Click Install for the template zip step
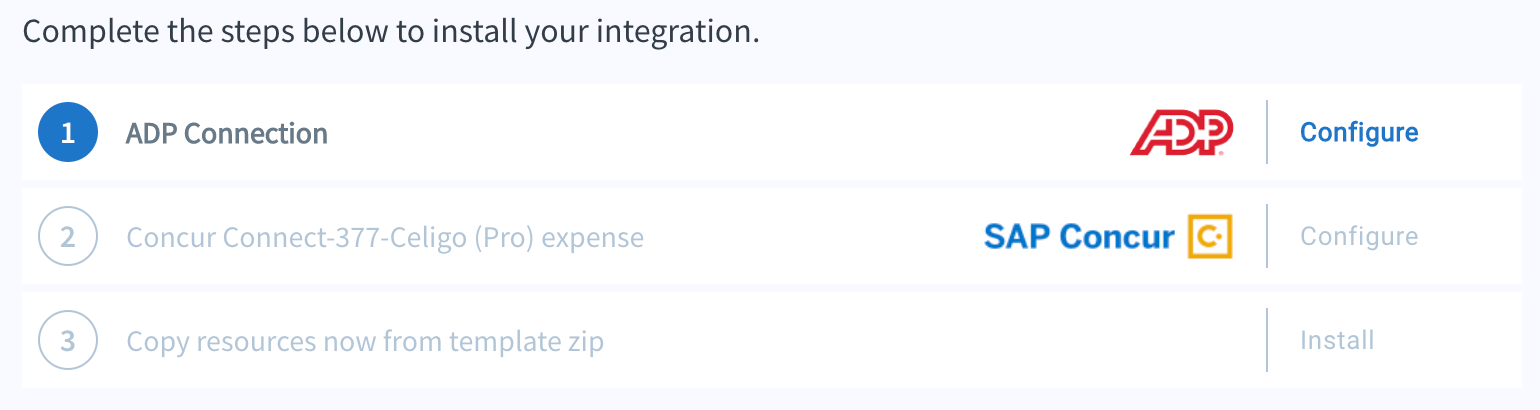This screenshot has width=1540, height=410. [x=1337, y=340]
